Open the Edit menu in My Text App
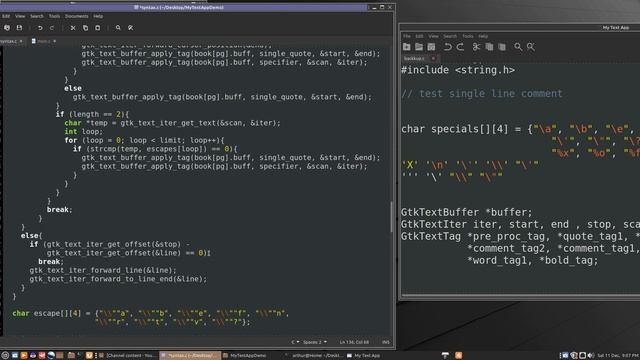This screenshot has width=640, height=360. point(419,36)
